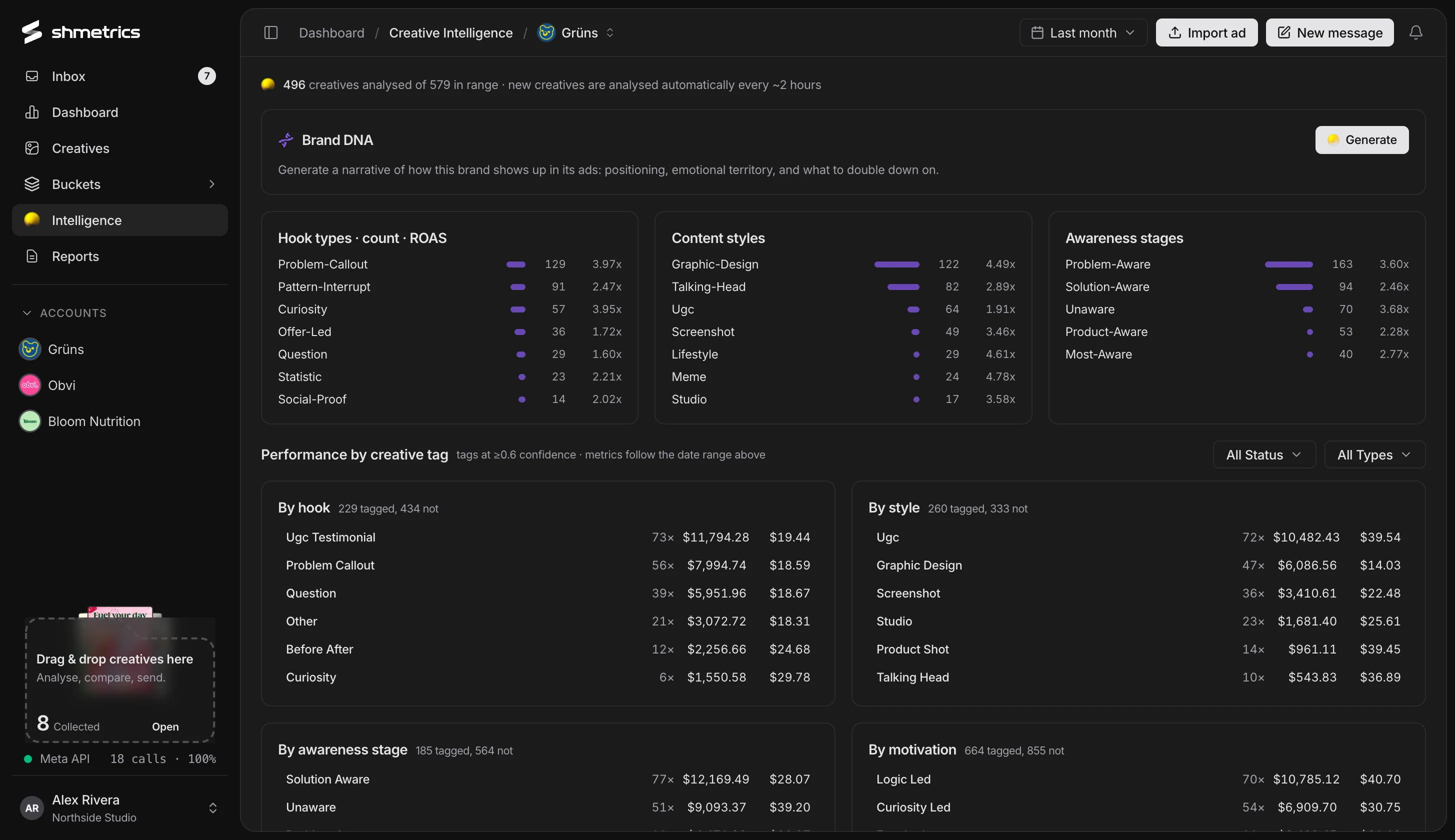1455x840 pixels.
Task: Click the Creatives image icon
Action: 32,148
